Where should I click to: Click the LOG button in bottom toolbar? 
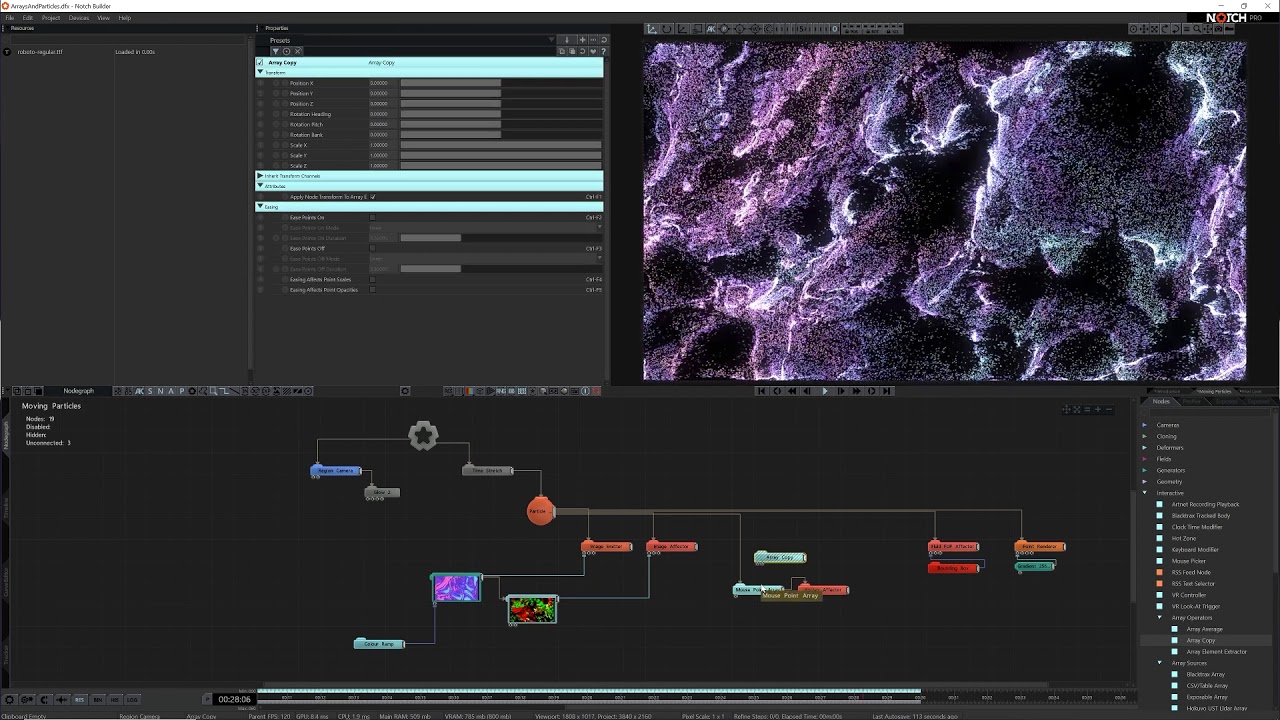click(132, 699)
